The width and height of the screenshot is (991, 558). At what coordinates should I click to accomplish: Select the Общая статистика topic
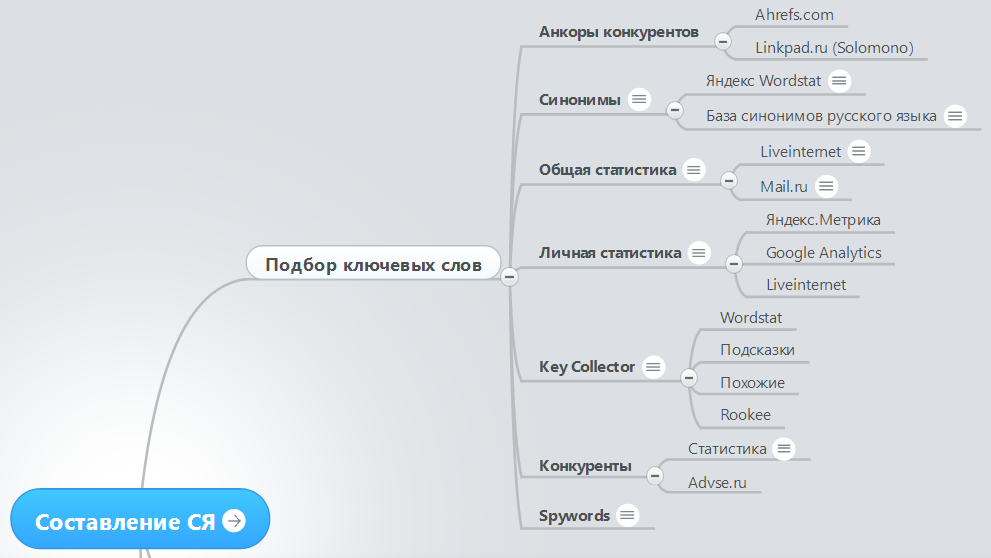point(607,170)
